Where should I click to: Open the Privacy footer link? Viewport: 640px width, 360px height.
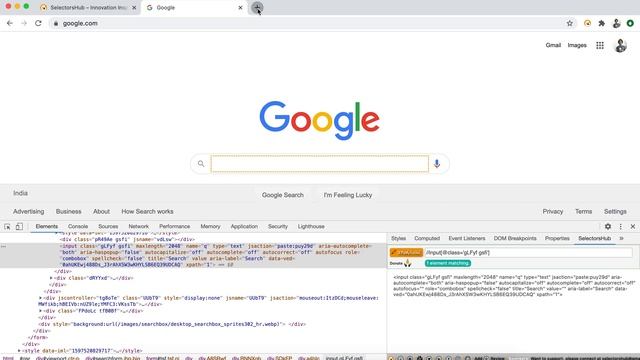click(x=553, y=211)
